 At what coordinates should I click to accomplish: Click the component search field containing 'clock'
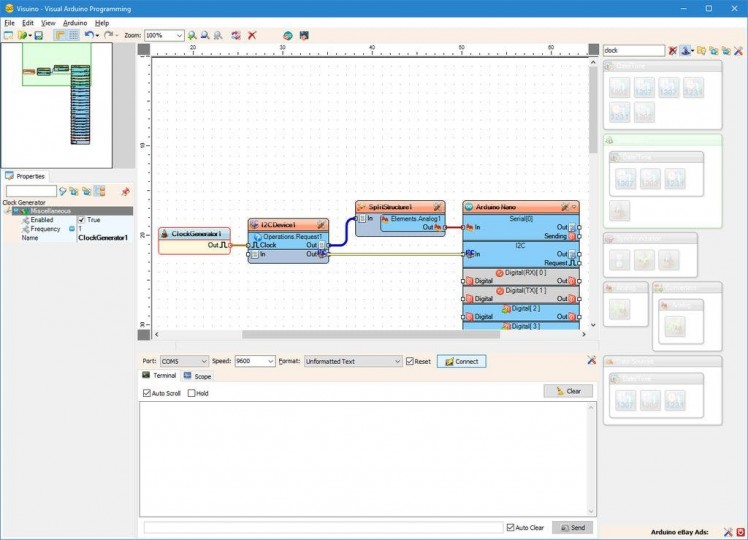(633, 50)
